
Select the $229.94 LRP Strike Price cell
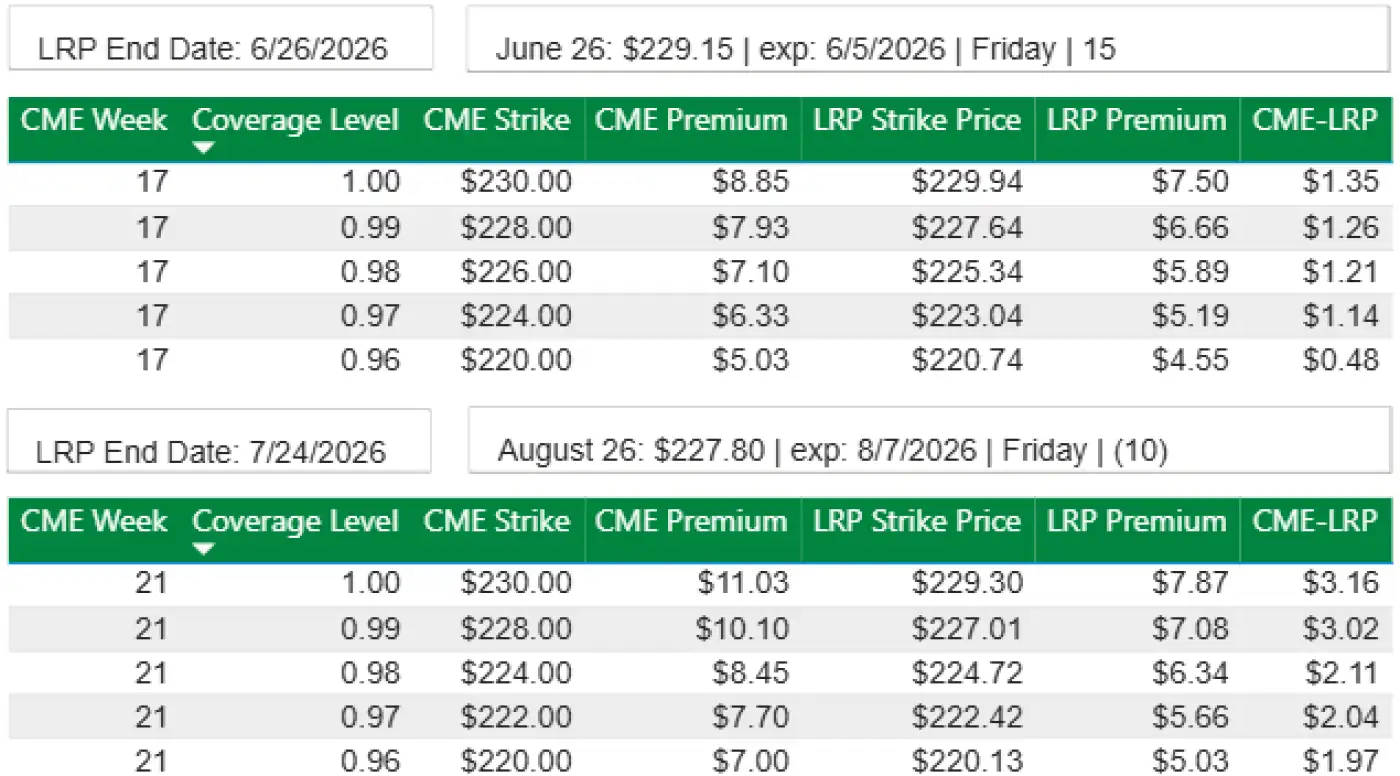967,182
